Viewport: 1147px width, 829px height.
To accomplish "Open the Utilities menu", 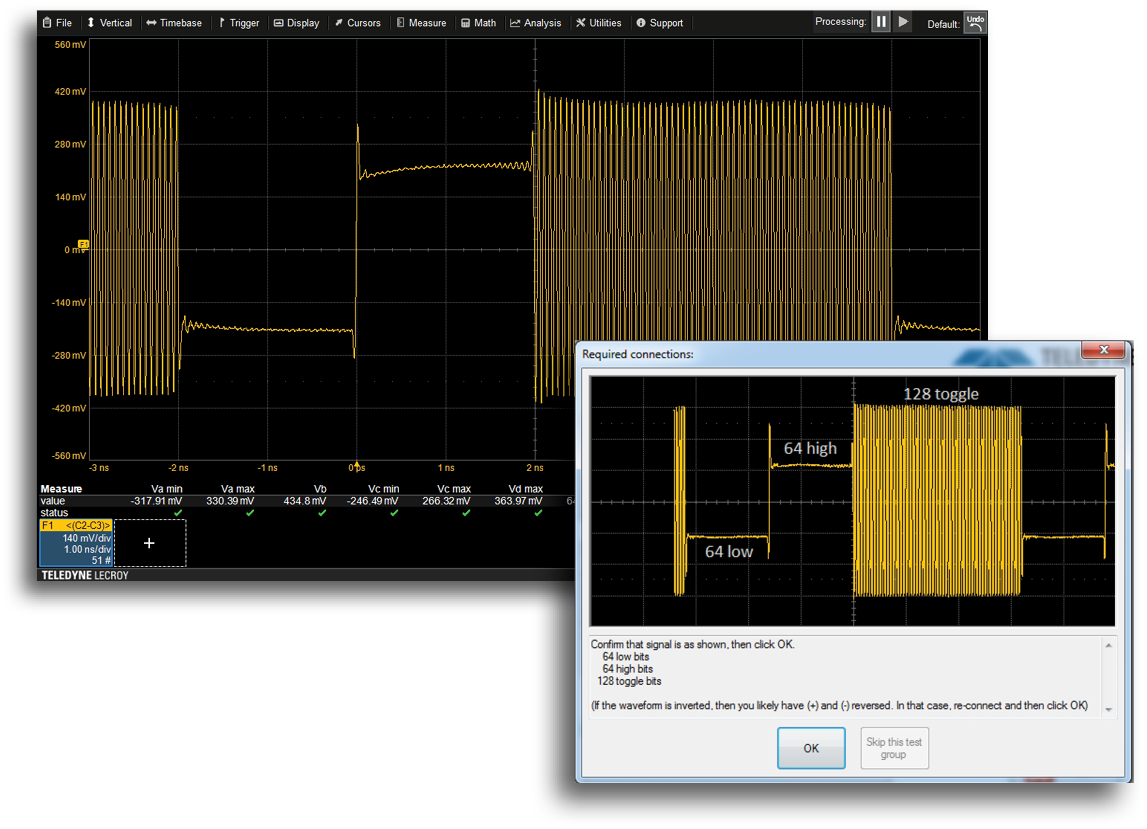I will click(598, 23).
